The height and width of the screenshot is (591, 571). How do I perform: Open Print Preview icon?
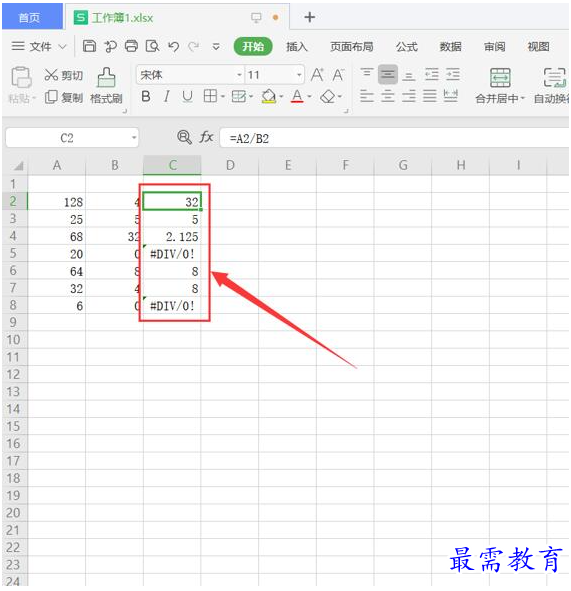152,46
